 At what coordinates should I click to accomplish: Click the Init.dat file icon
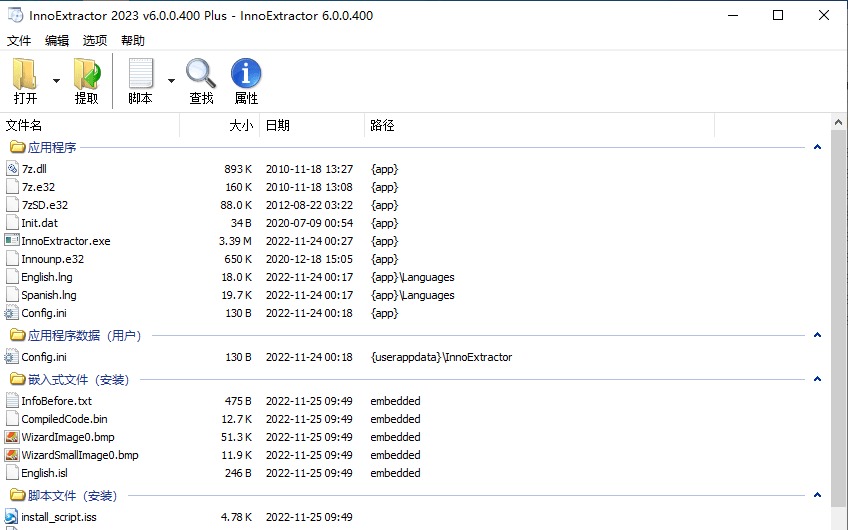(x=12, y=223)
